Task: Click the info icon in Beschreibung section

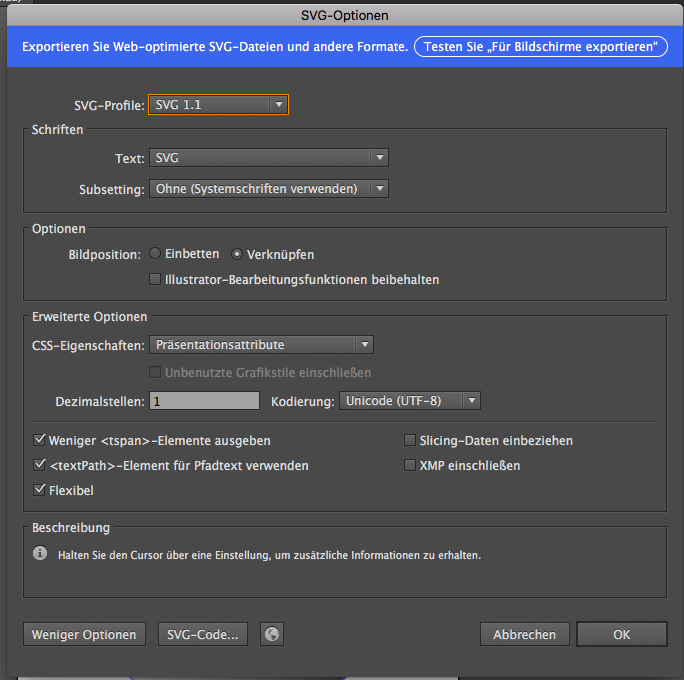Action: 40,553
